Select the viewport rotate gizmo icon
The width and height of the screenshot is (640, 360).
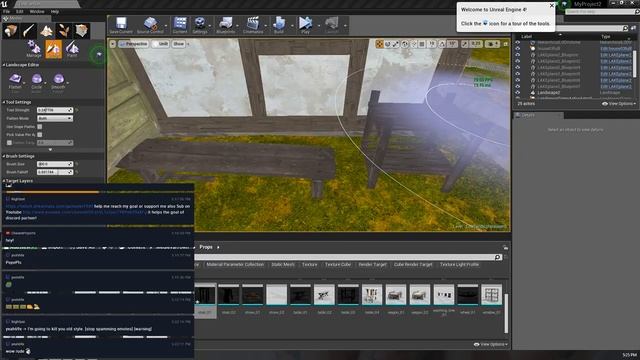point(388,44)
